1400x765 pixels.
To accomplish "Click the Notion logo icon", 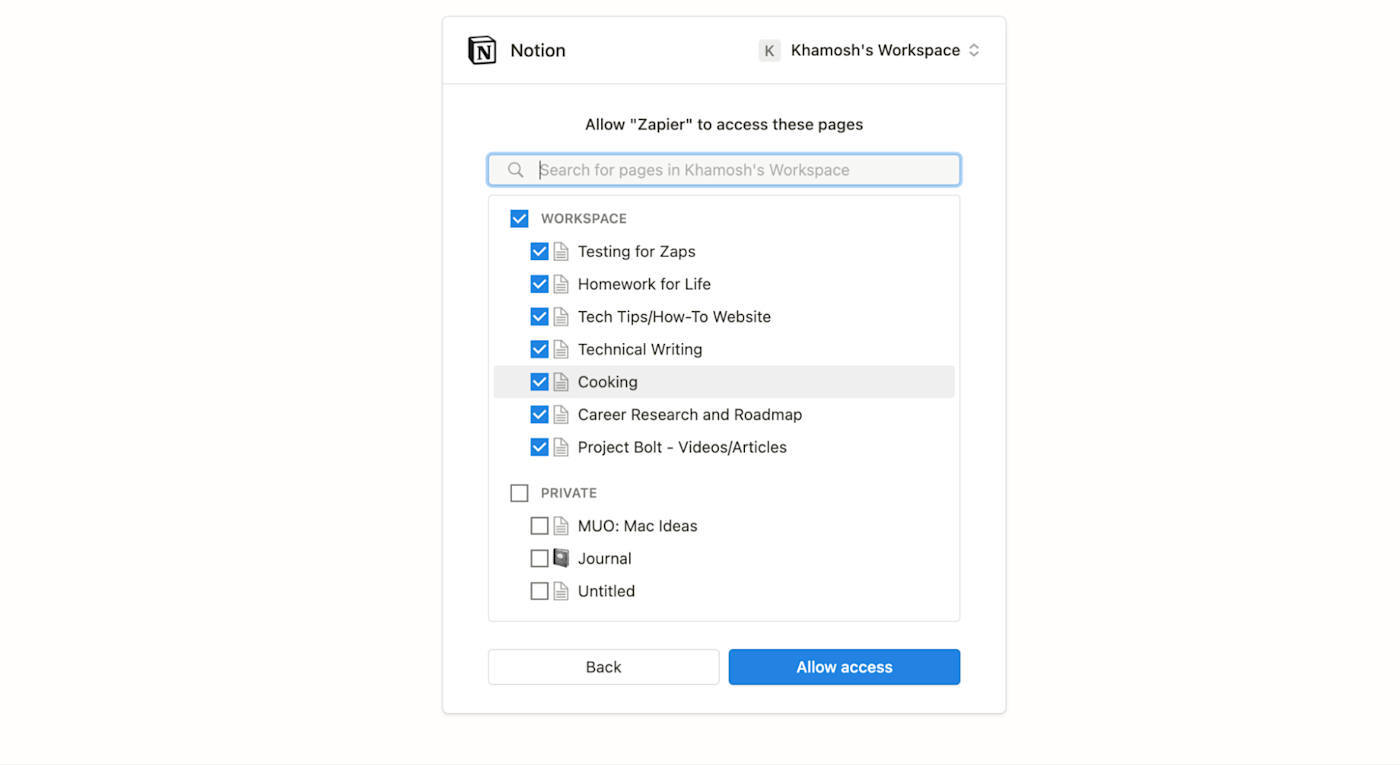I will click(x=482, y=50).
